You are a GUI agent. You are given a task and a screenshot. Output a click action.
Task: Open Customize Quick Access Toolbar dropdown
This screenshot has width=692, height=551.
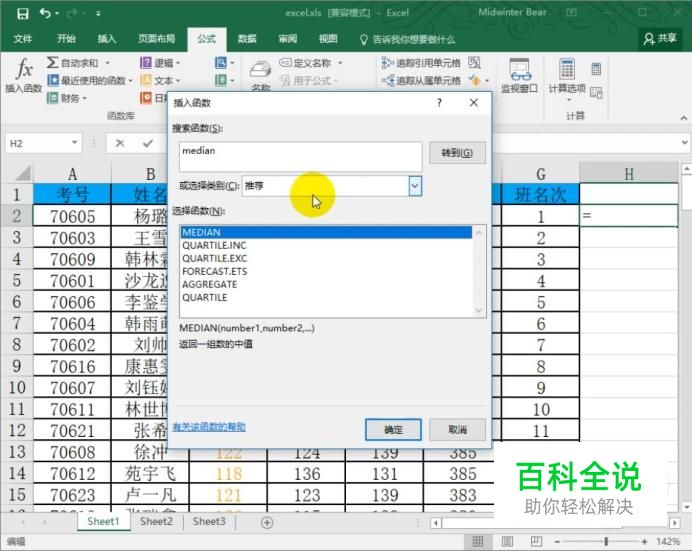coord(98,14)
